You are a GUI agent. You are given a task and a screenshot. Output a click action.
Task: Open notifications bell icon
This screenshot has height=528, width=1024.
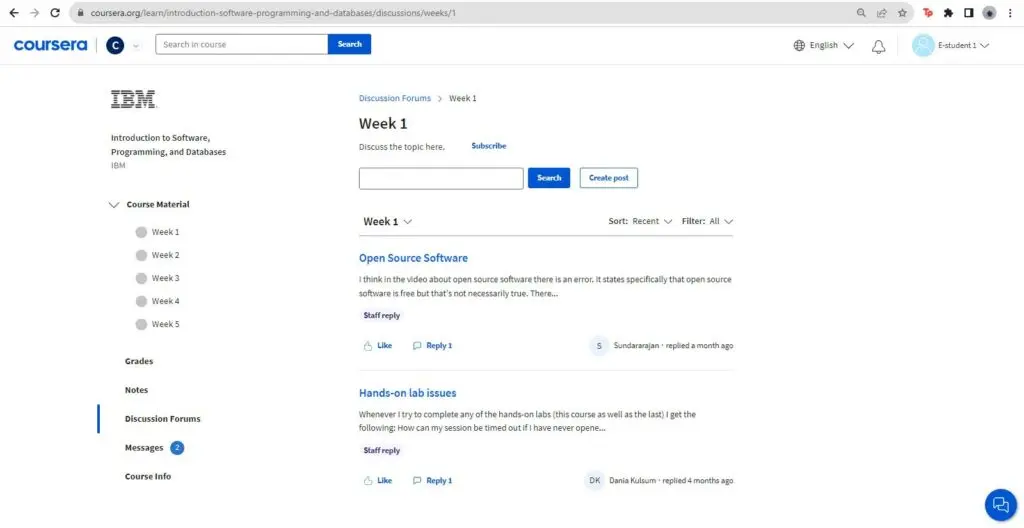tap(879, 46)
